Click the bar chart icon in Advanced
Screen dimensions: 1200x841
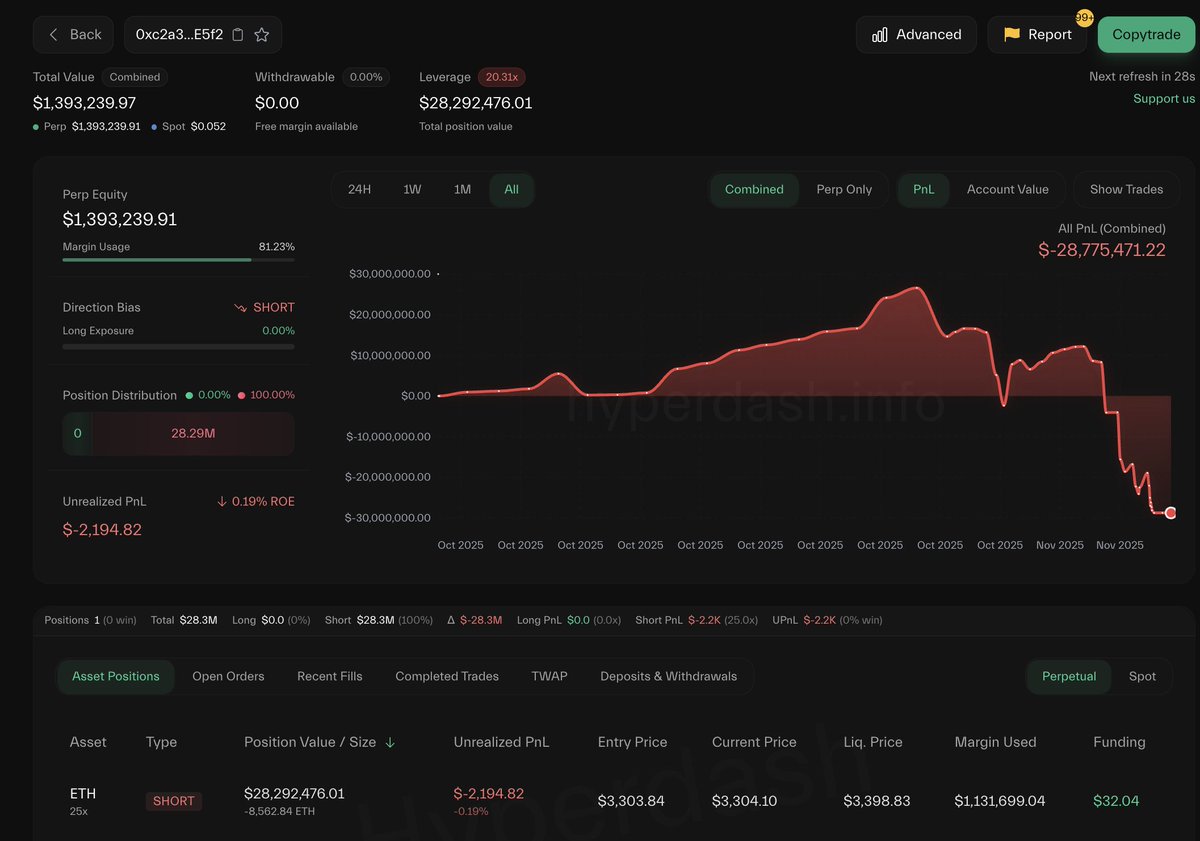coord(880,35)
